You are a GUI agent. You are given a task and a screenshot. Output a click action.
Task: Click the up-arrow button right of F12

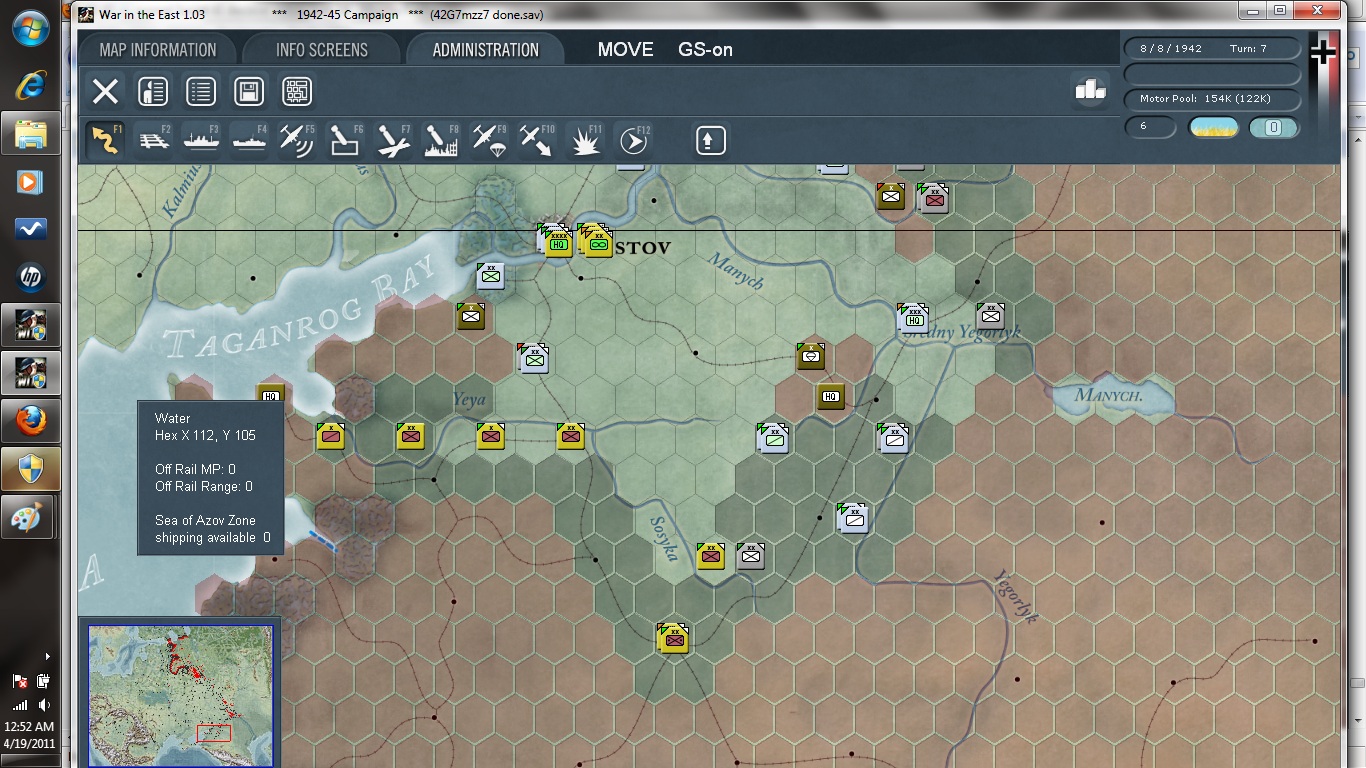pos(710,140)
